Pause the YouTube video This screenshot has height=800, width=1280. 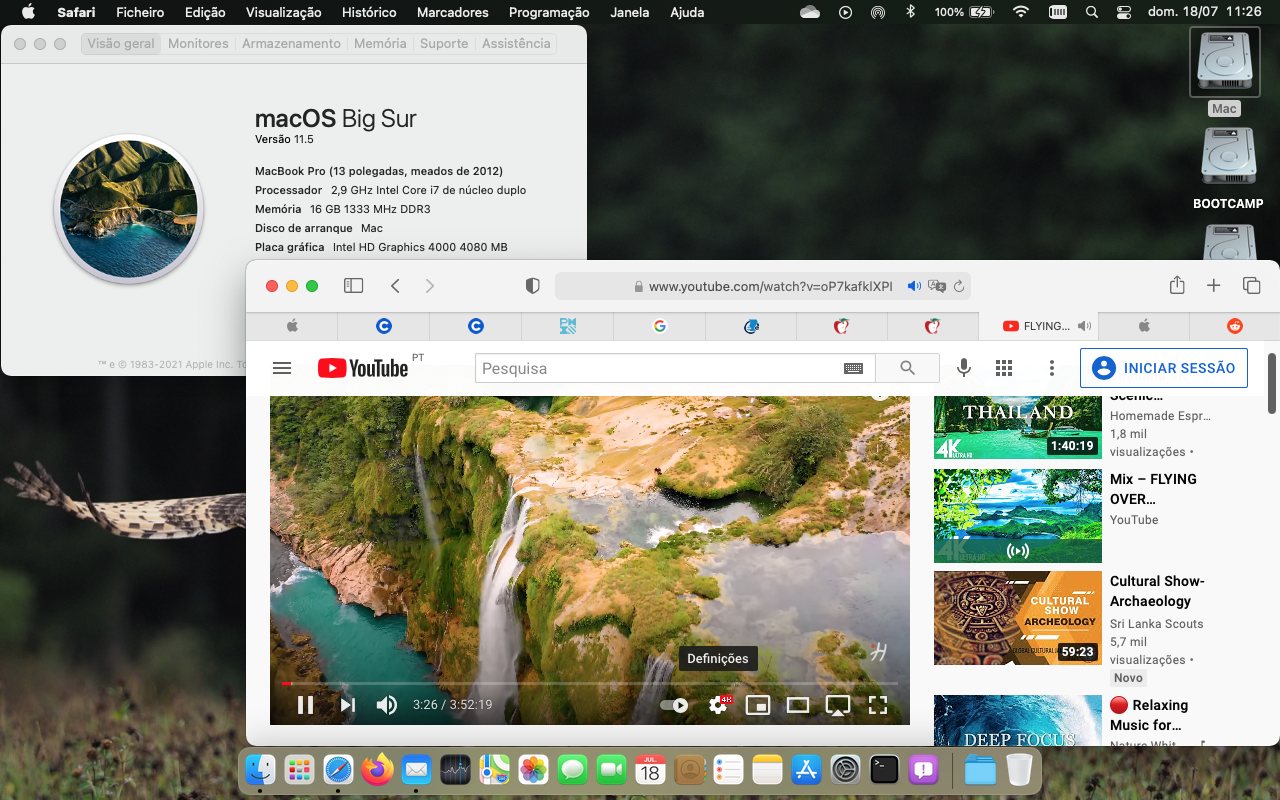coord(306,705)
